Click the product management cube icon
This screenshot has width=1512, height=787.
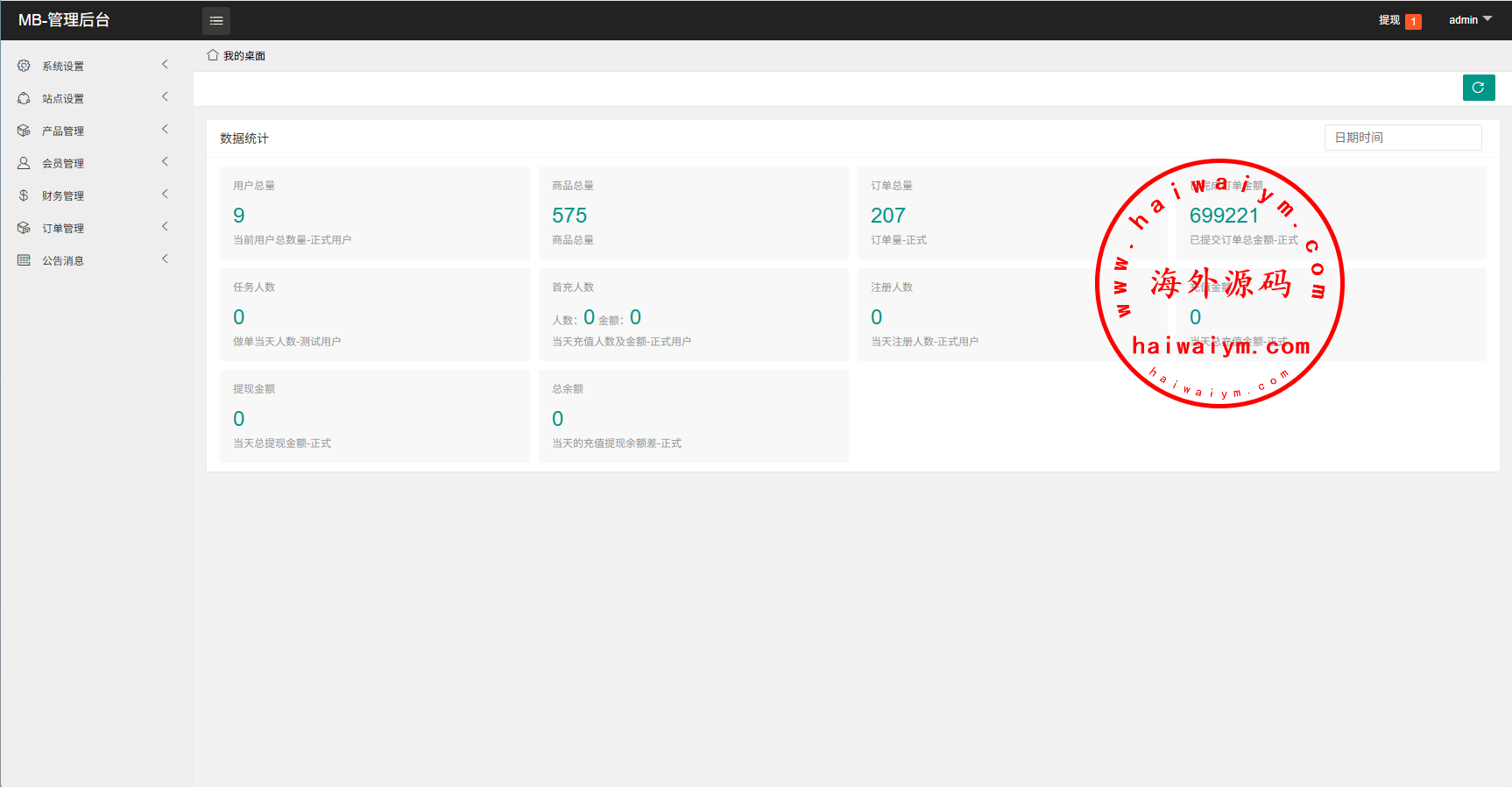tap(24, 131)
